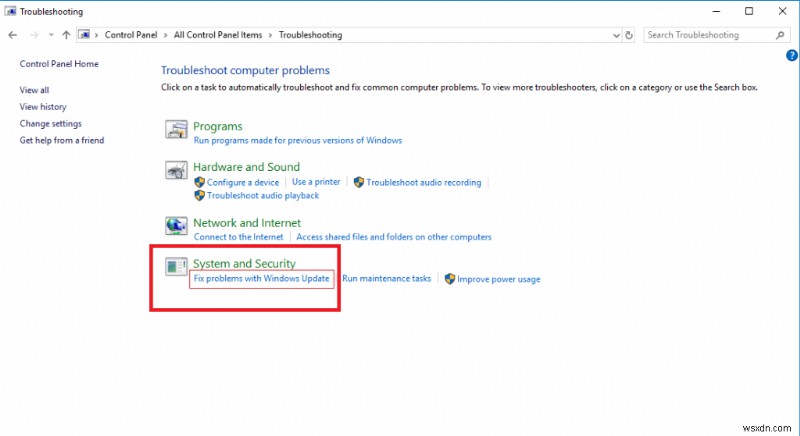Viewport: 800px width, 436px height.
Task: Click Improve power usage
Action: coord(498,279)
